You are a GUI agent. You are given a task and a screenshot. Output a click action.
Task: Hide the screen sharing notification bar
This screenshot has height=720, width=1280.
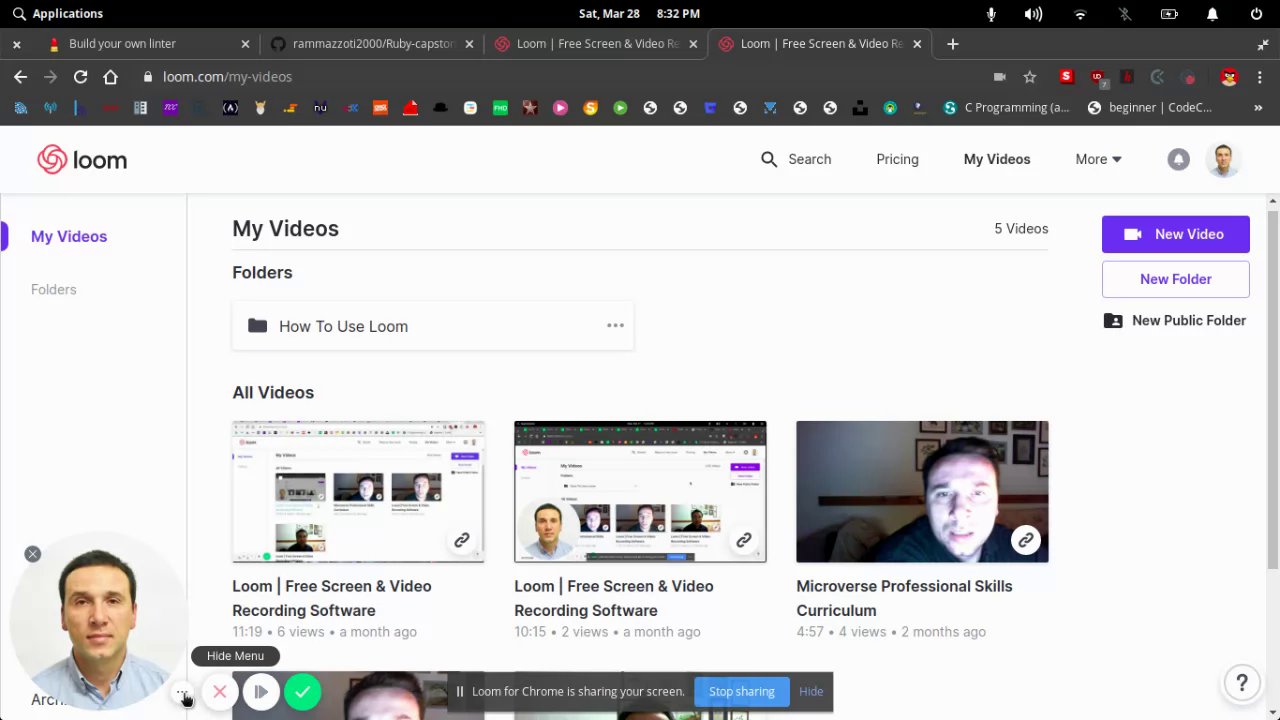click(x=811, y=691)
